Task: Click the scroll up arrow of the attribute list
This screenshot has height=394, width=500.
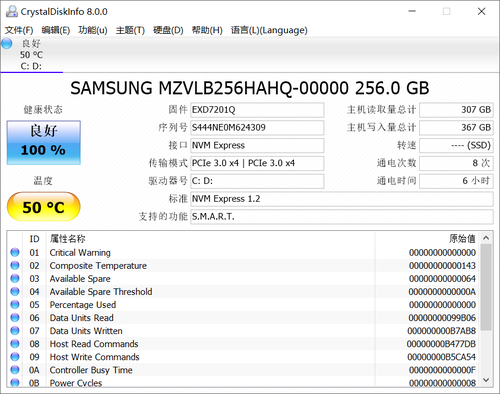Action: 486,238
